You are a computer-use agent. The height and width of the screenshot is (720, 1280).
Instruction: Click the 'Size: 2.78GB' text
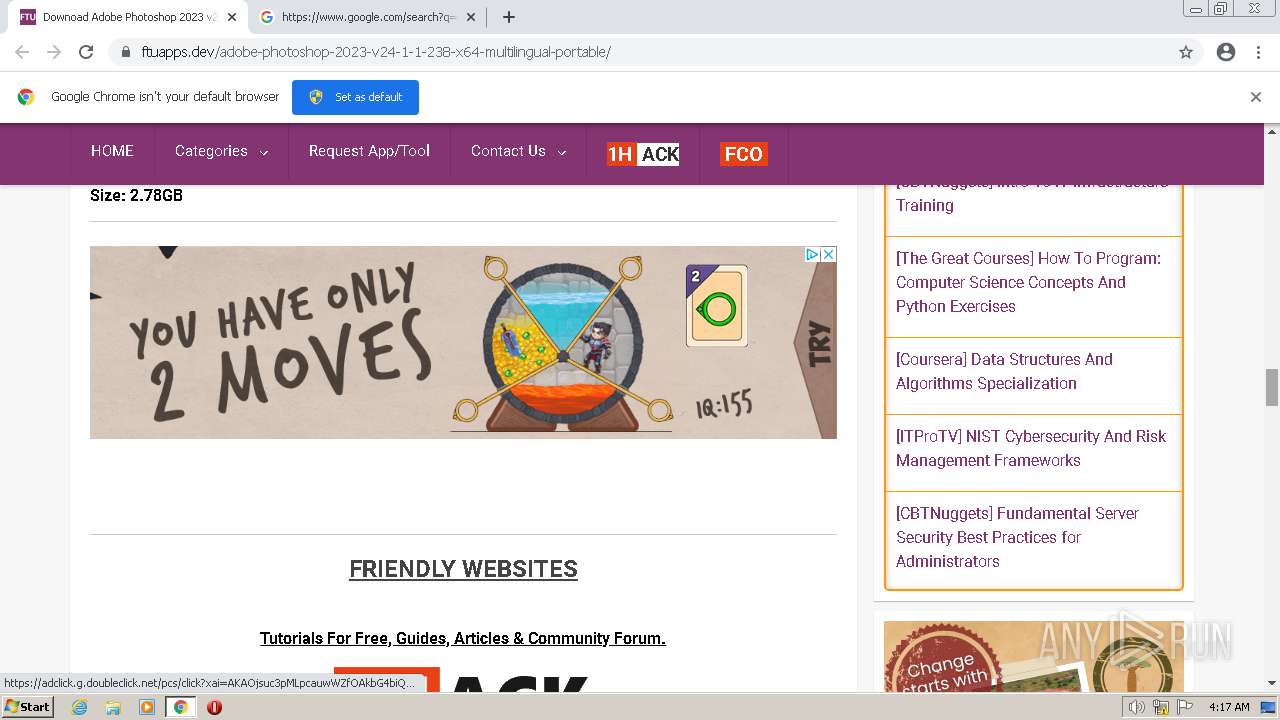coord(136,195)
